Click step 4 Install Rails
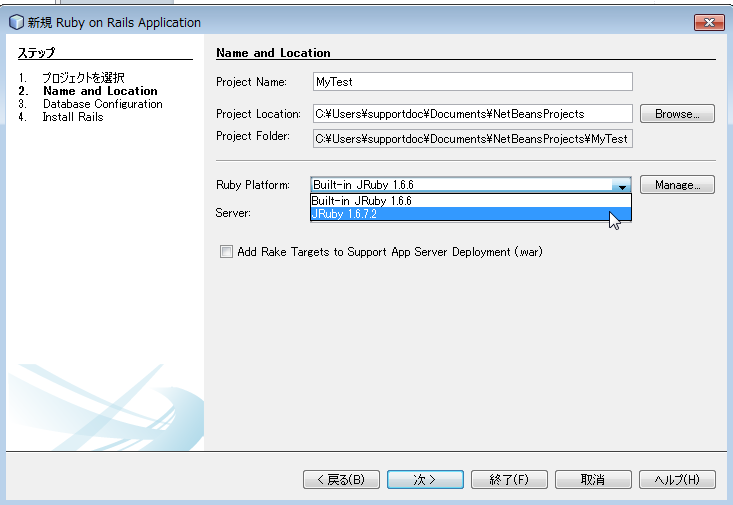Image resolution: width=733 pixels, height=505 pixels. pyautogui.click(x=73, y=117)
